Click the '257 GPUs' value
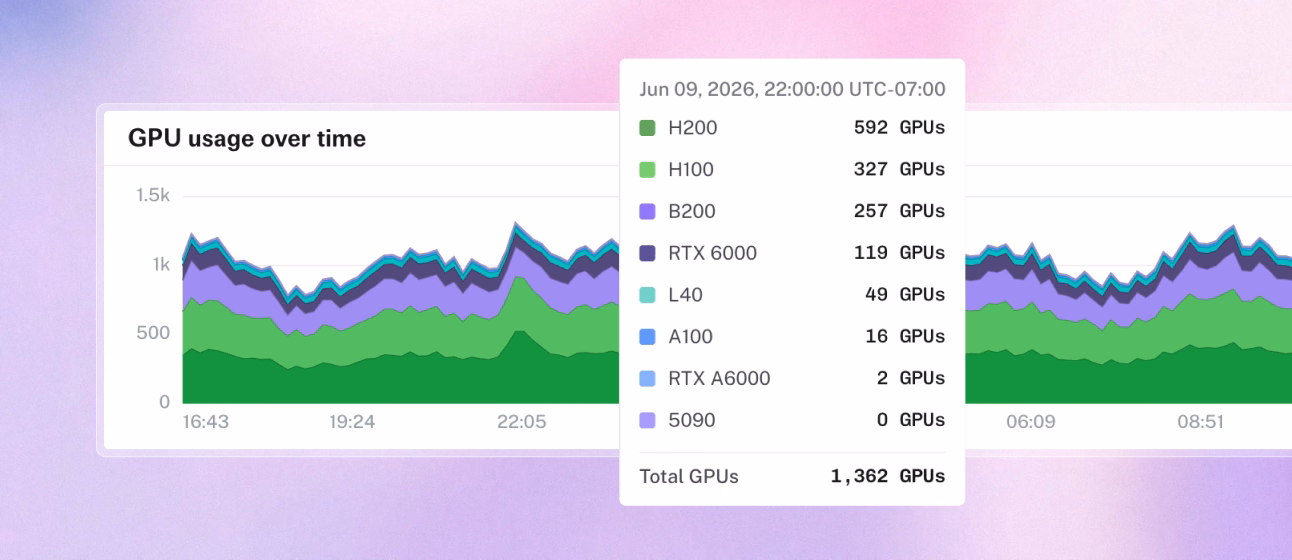 [x=899, y=212]
